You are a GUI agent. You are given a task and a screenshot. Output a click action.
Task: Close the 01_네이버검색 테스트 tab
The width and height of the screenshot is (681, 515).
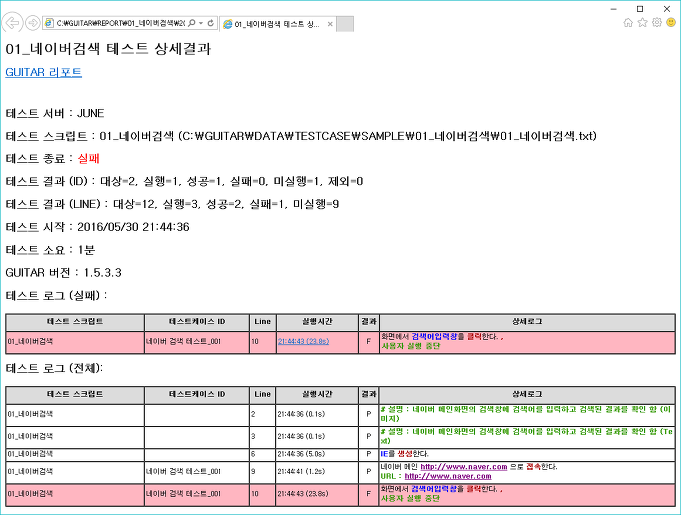(x=330, y=24)
